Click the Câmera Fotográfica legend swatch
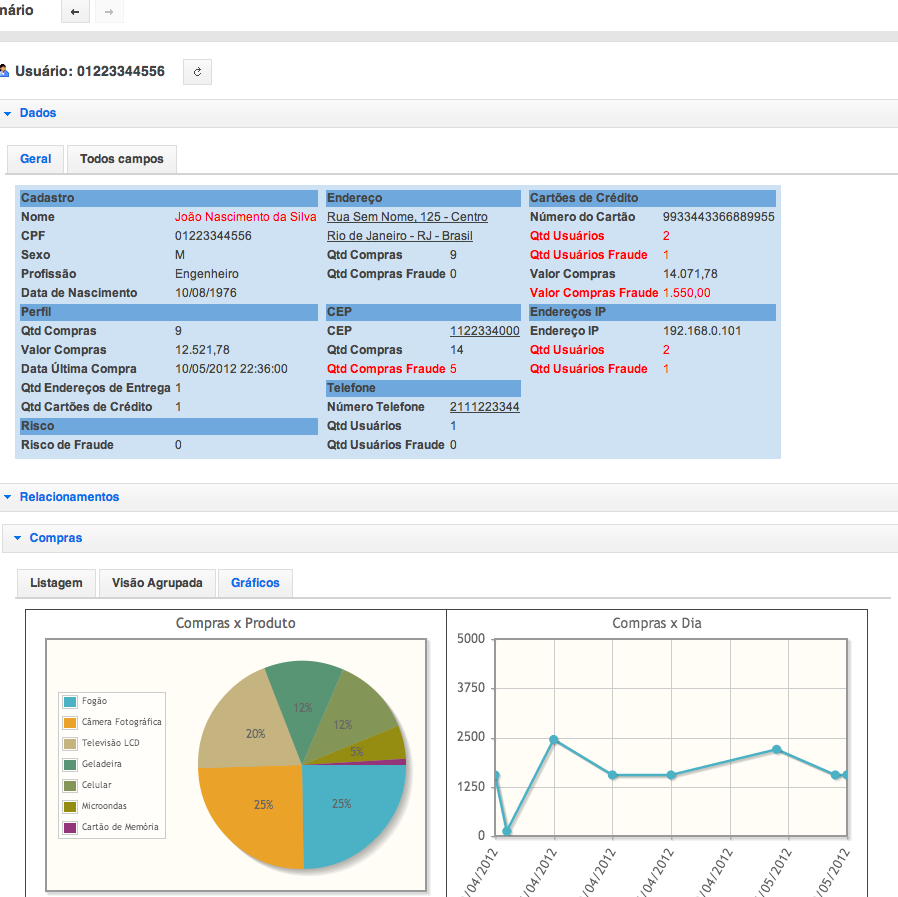The width and height of the screenshot is (898, 897). (70, 723)
